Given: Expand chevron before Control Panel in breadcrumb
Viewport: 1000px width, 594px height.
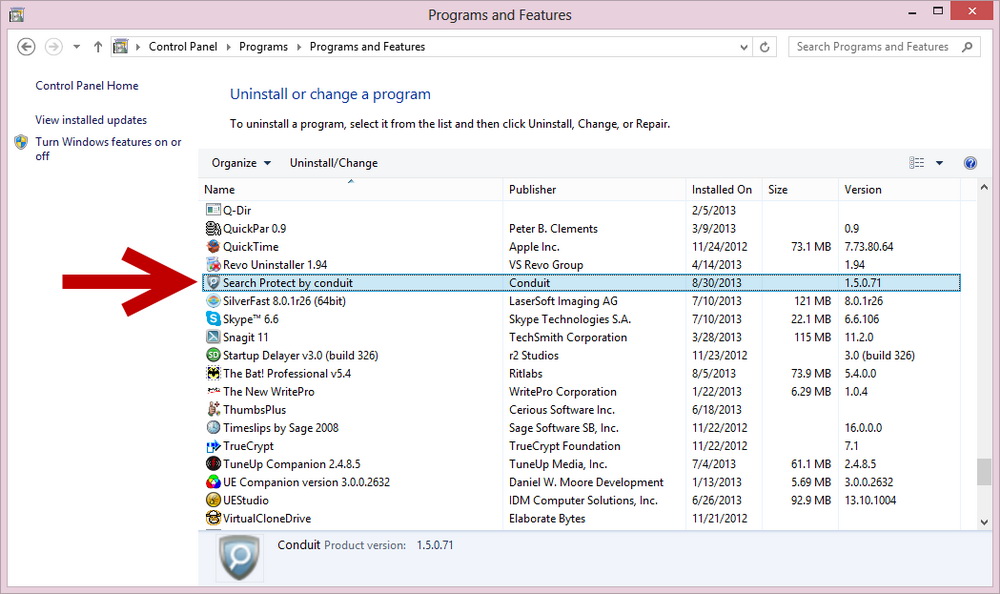Looking at the screenshot, I should point(138,47).
